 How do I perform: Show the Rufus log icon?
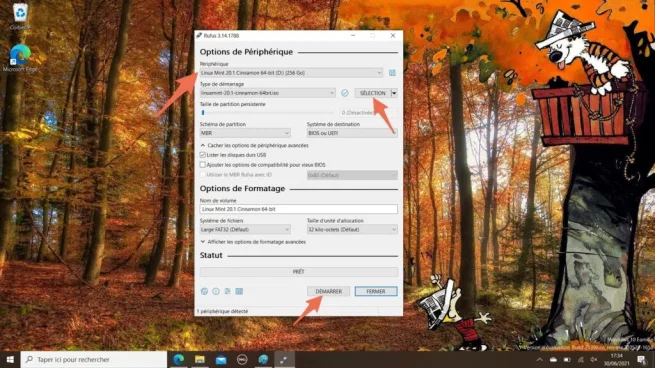pyautogui.click(x=239, y=291)
